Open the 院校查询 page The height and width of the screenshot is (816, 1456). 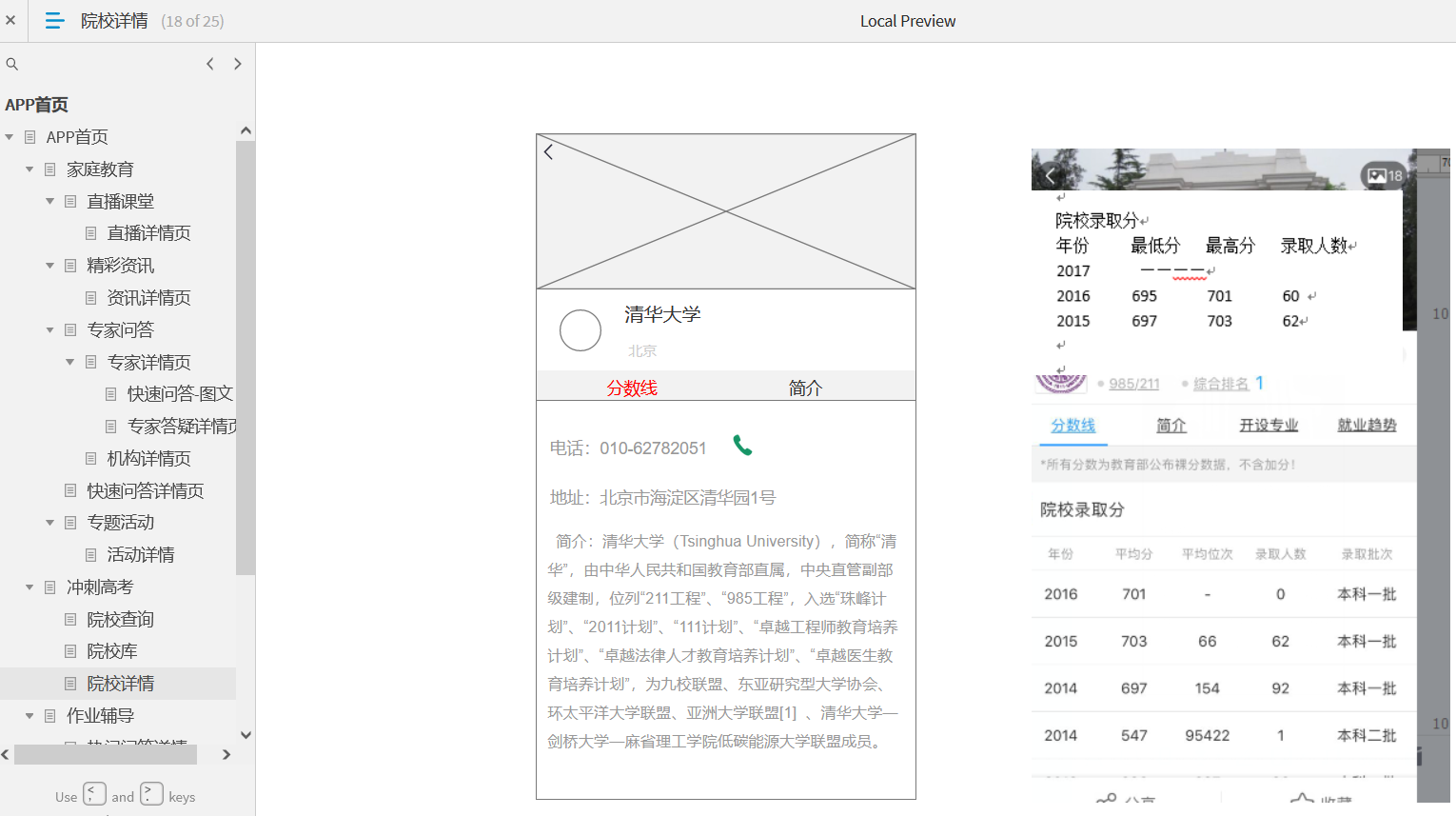[120, 619]
